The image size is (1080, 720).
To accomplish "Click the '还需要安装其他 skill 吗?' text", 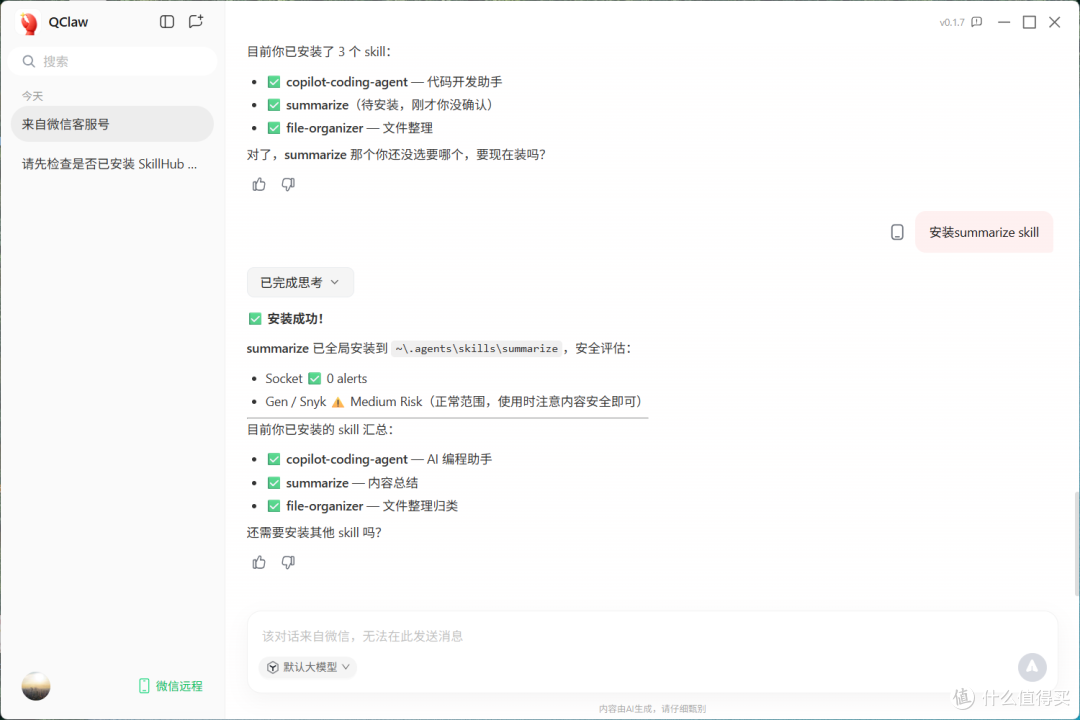I will (314, 533).
